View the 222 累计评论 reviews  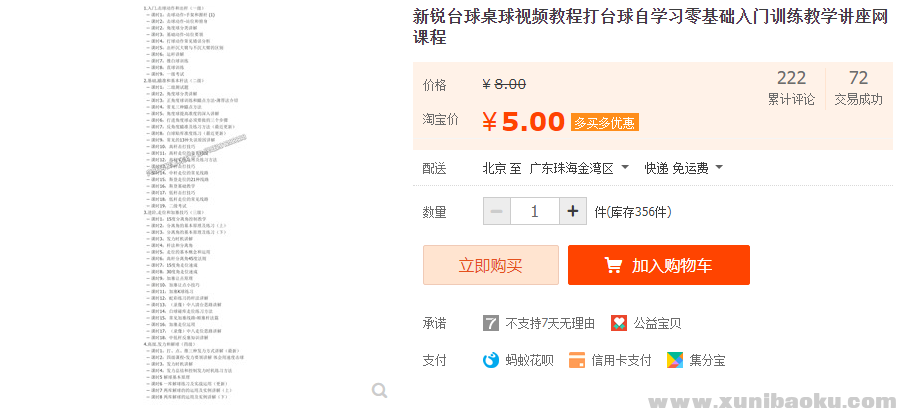pos(791,88)
